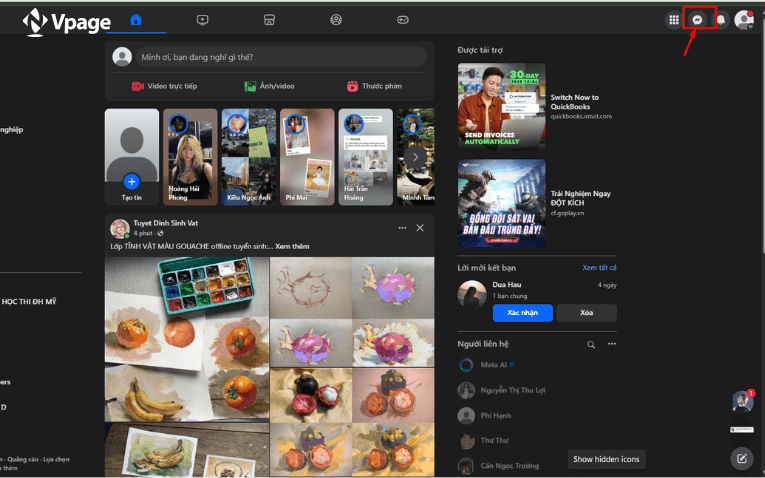Viewport: 765px width, 478px height.
Task: Open Trải Nghiệm Ngay ĐỘT KÍCH link
Action: pyautogui.click(x=581, y=198)
